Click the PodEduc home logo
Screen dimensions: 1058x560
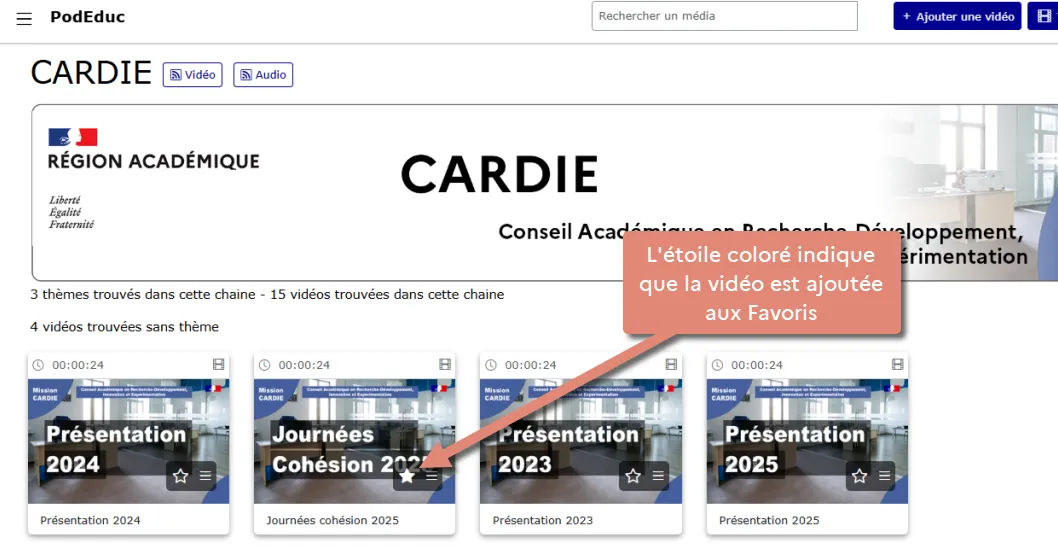click(88, 17)
